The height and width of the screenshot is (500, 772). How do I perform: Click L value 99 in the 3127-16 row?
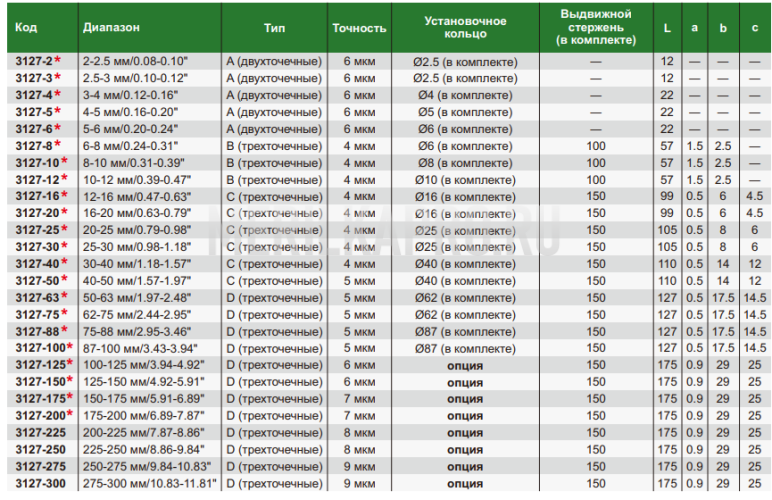pyautogui.click(x=667, y=196)
